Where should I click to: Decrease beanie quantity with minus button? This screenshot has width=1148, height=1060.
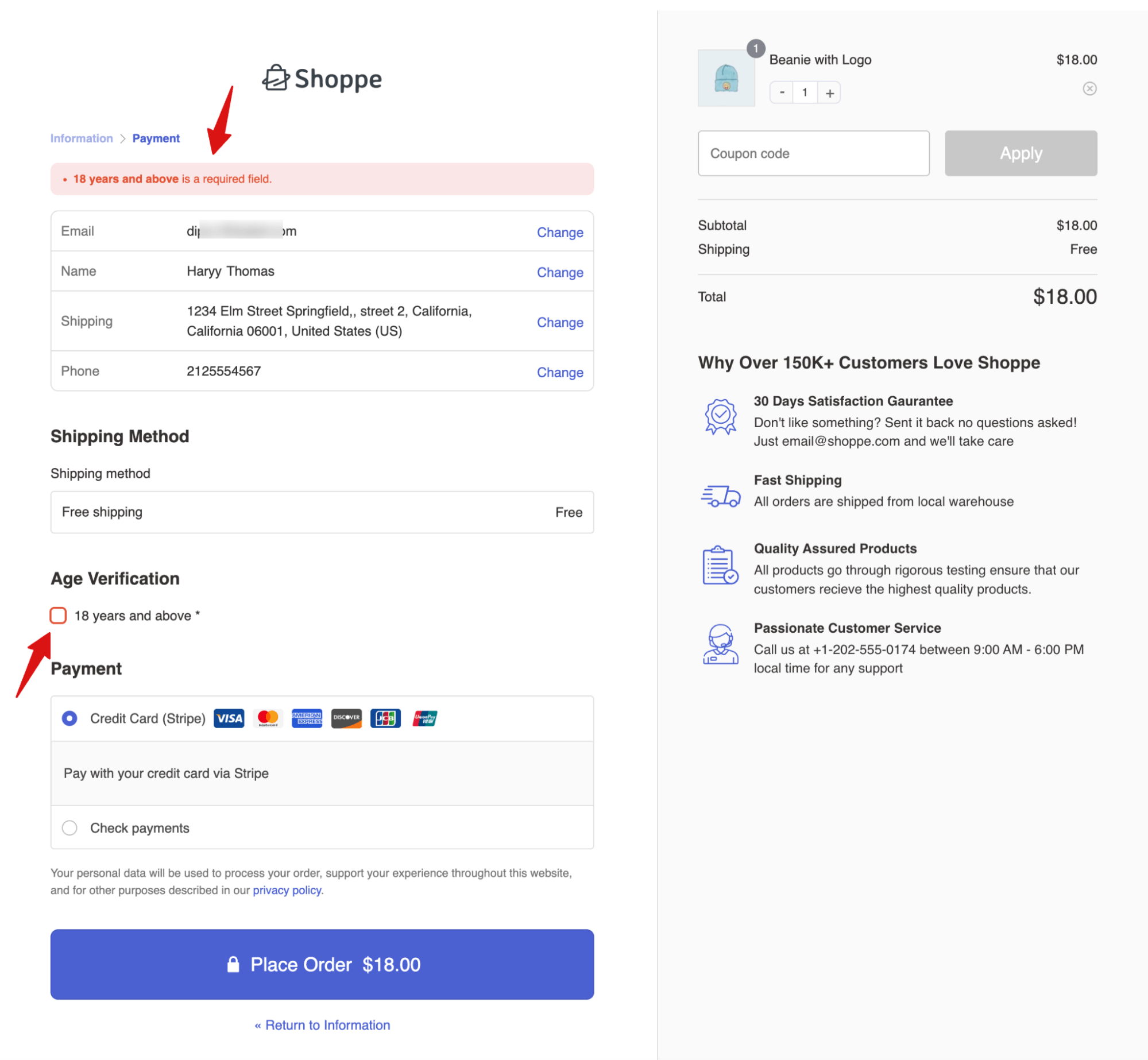pos(782,93)
